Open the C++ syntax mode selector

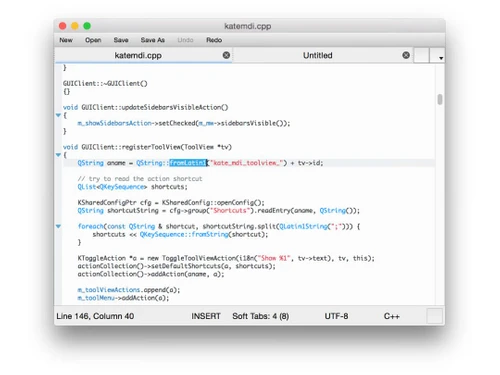392,316
